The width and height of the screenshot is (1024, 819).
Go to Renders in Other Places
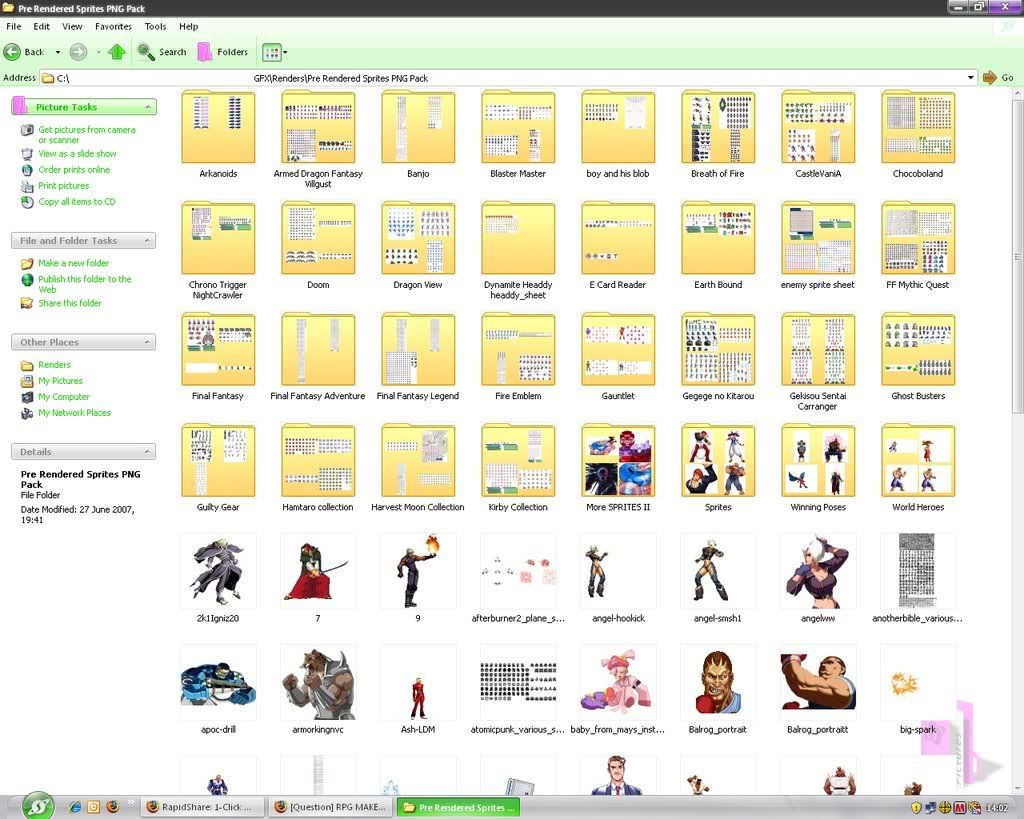pos(54,364)
